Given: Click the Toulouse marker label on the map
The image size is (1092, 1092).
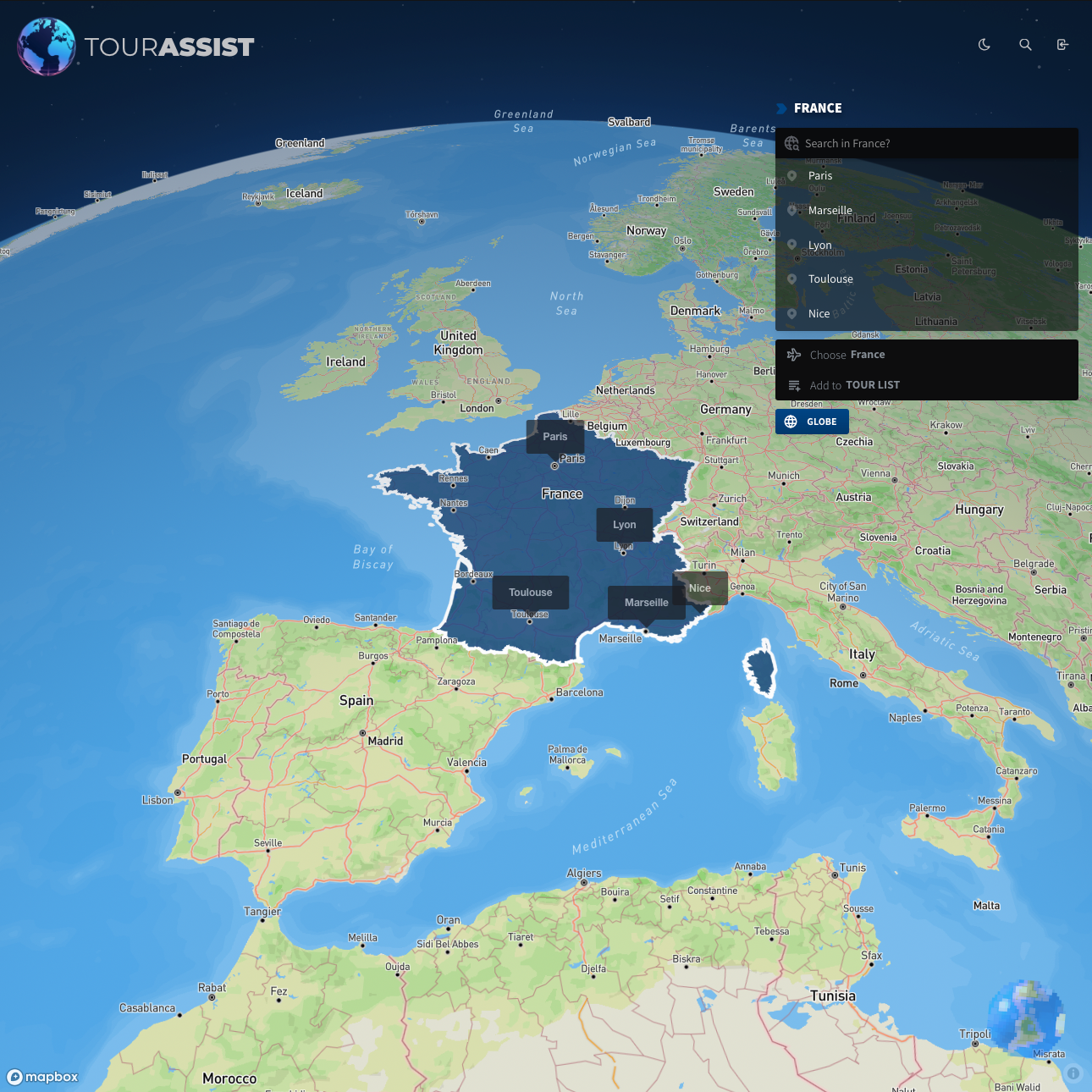Looking at the screenshot, I should pos(530,593).
